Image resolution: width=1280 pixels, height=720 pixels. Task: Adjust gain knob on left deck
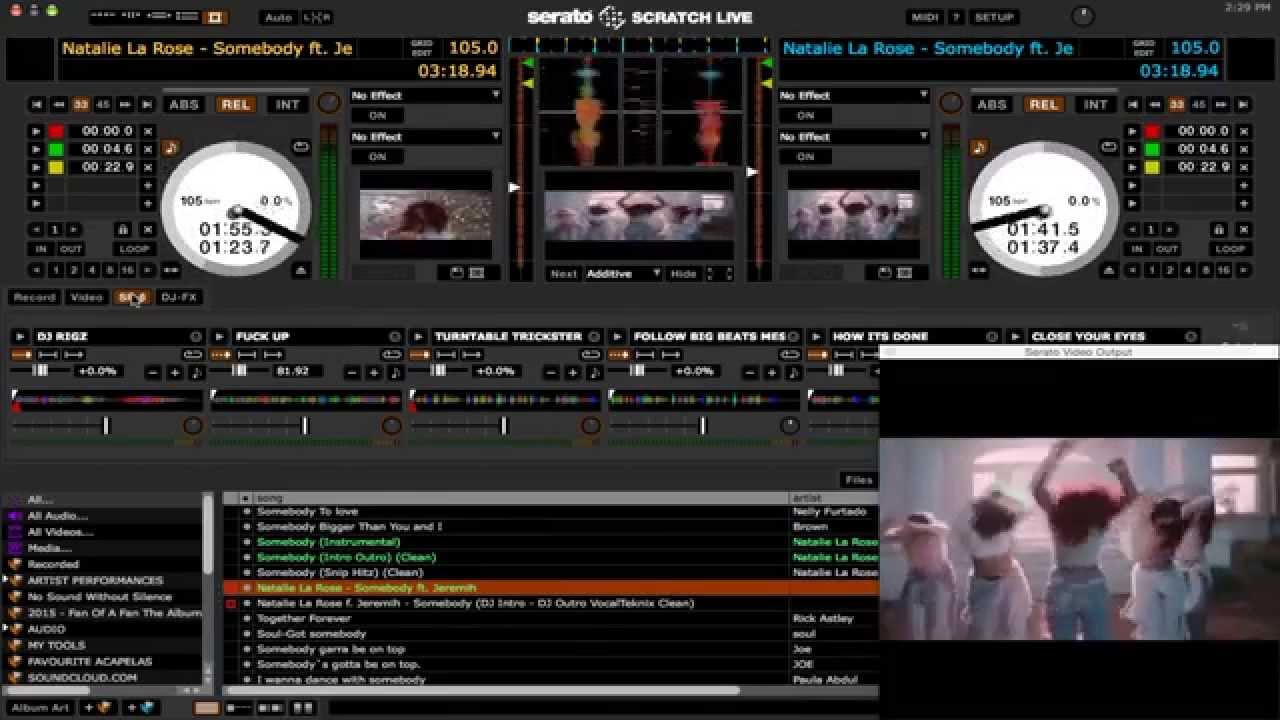pyautogui.click(x=328, y=104)
